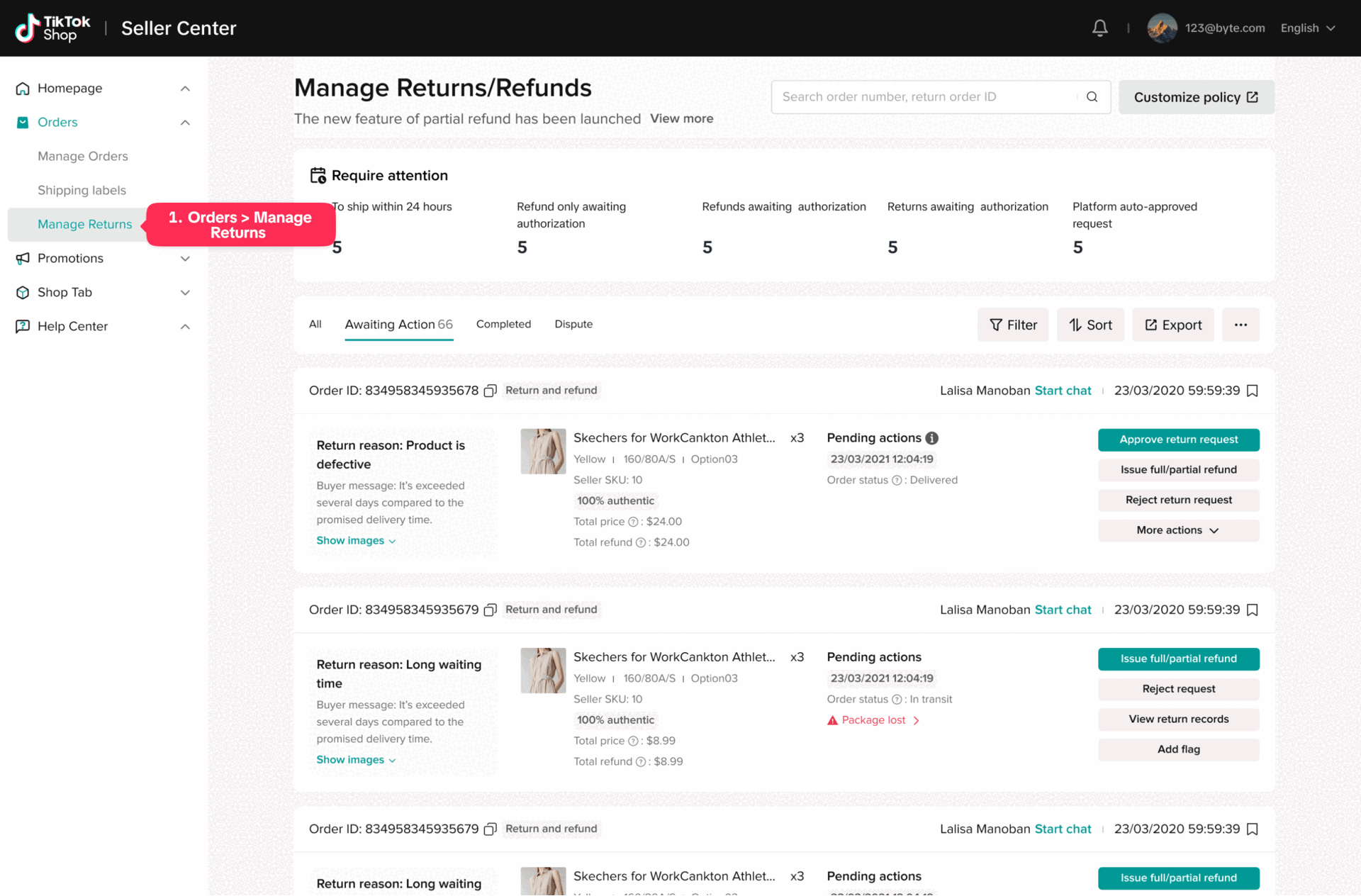Click the user profile avatar

point(1162,28)
